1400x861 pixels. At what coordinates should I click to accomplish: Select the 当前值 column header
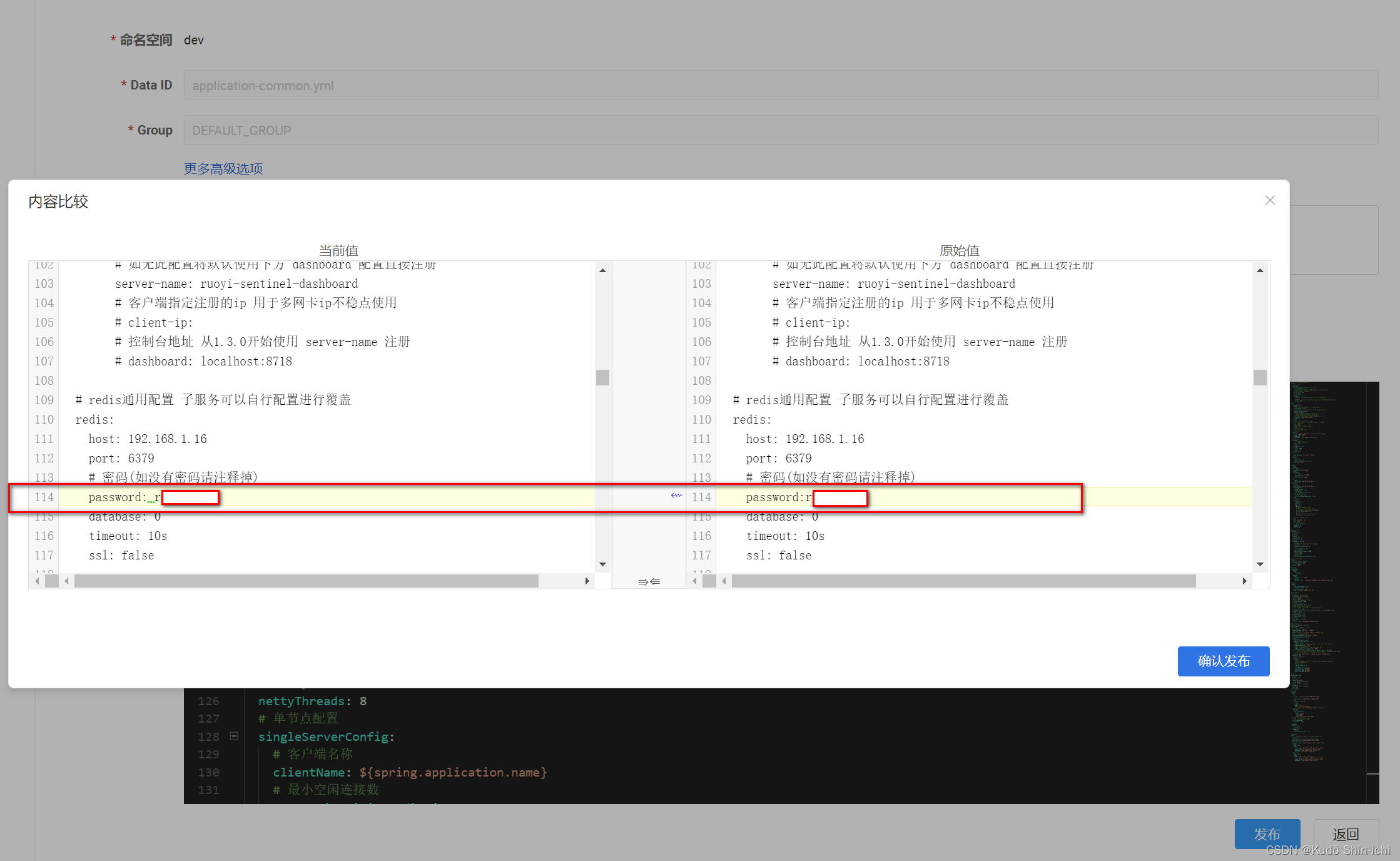pyautogui.click(x=338, y=250)
